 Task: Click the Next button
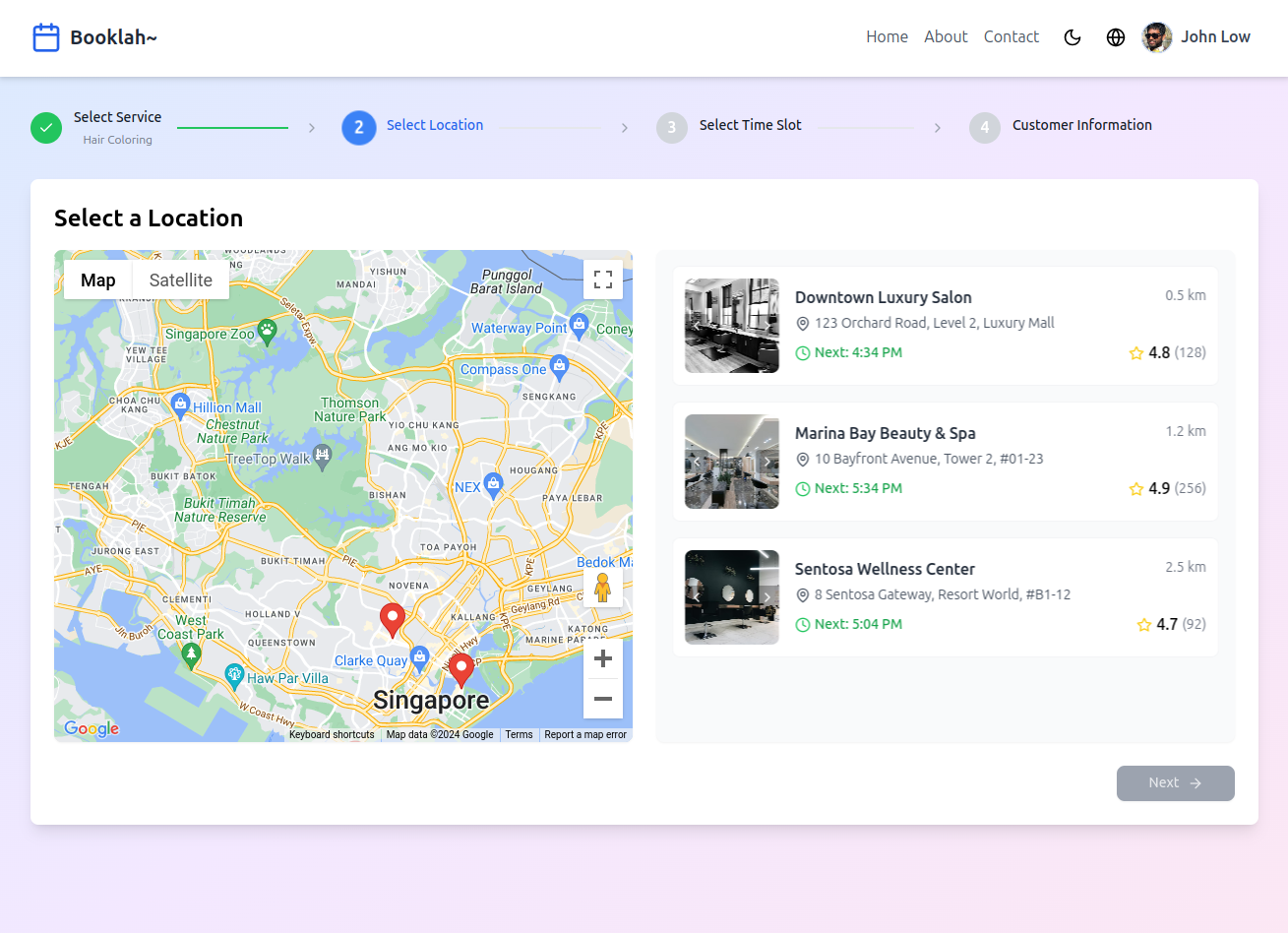(x=1176, y=783)
